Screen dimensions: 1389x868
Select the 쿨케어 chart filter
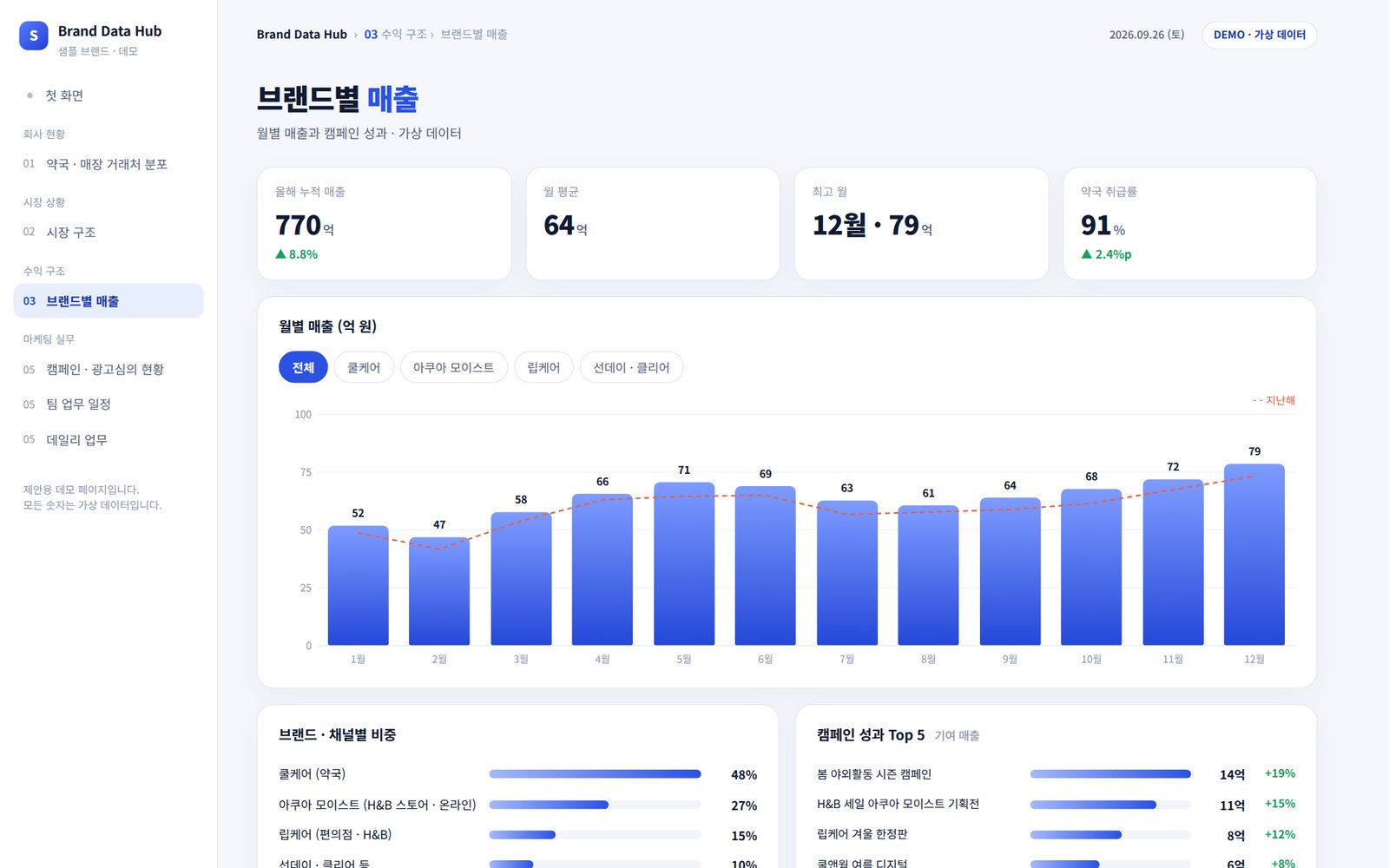click(x=364, y=367)
